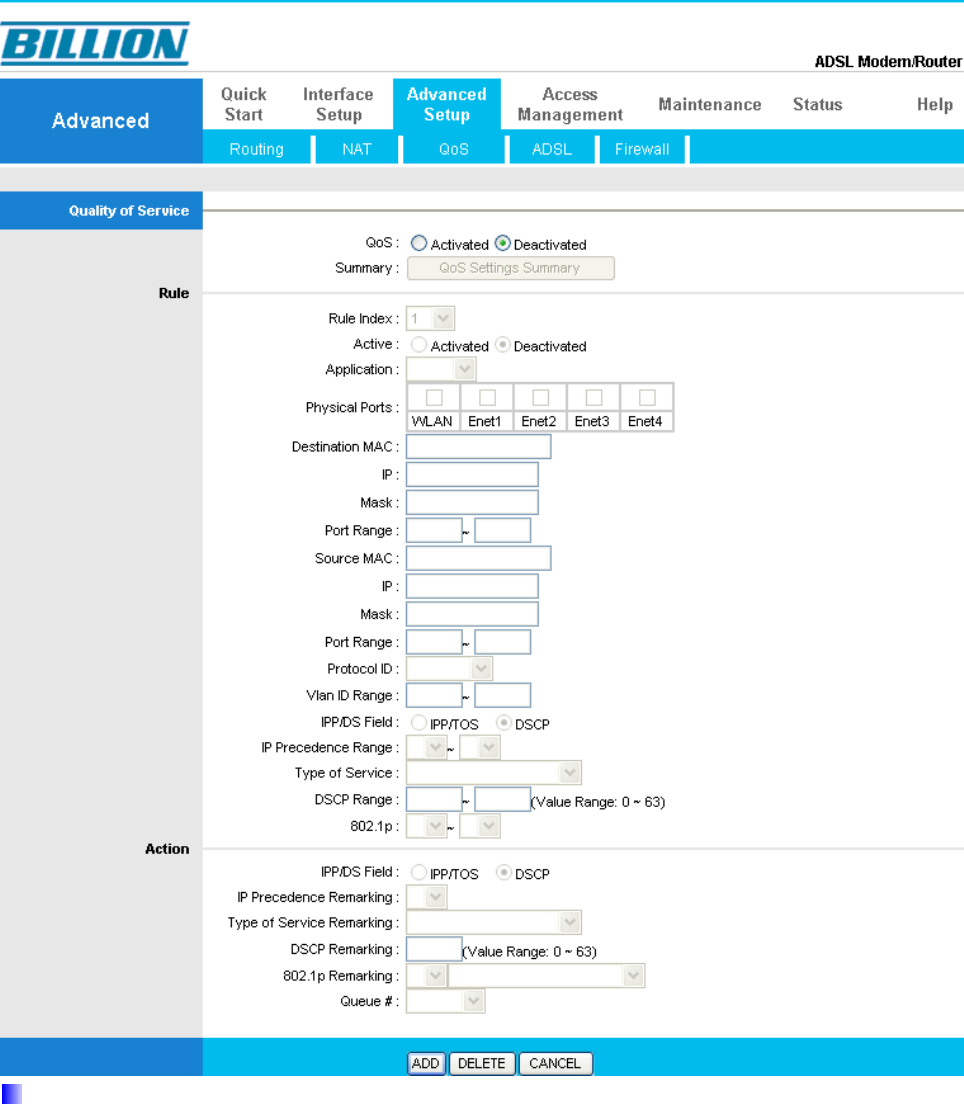Open the Routing submenu

click(x=256, y=149)
